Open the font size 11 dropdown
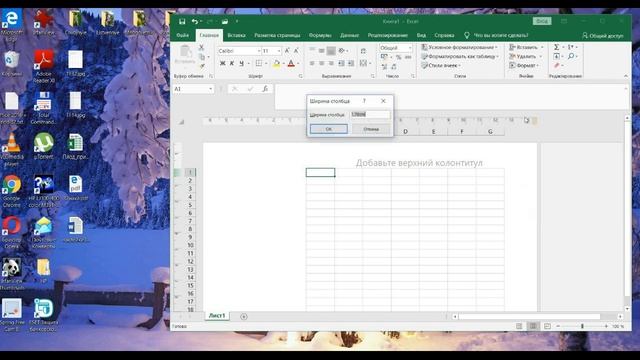Viewport: 640px width, 360px height. click(279, 51)
